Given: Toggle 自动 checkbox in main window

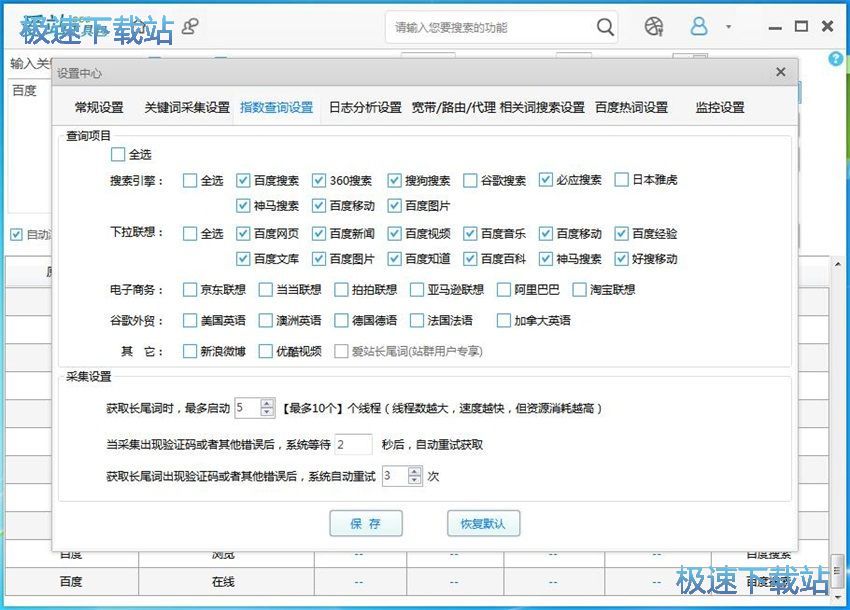Looking at the screenshot, I should coord(16,235).
